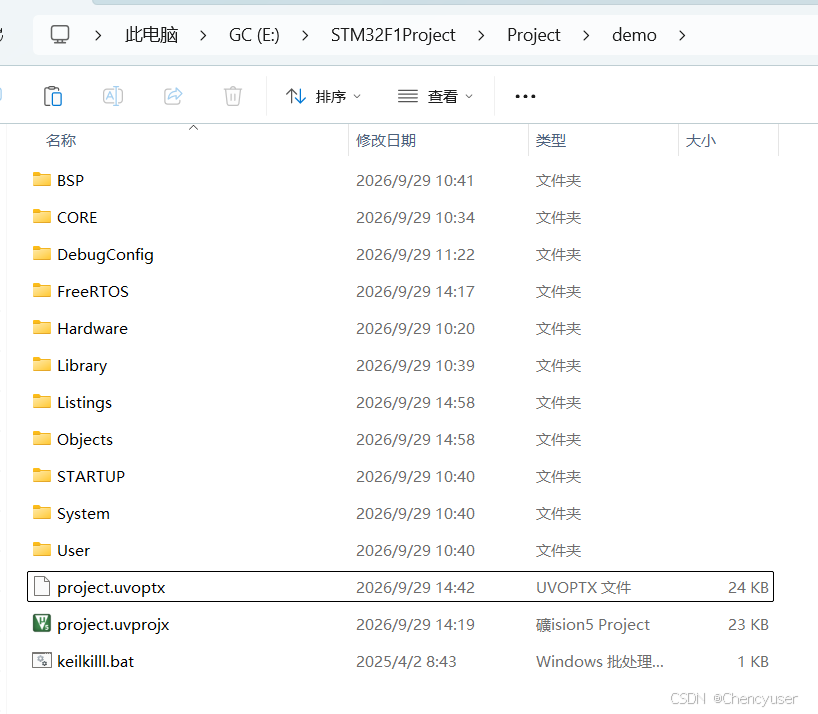Screen dimensions: 818x714
Task: Expand chevron after 此电脑 in address bar
Action: pos(203,35)
